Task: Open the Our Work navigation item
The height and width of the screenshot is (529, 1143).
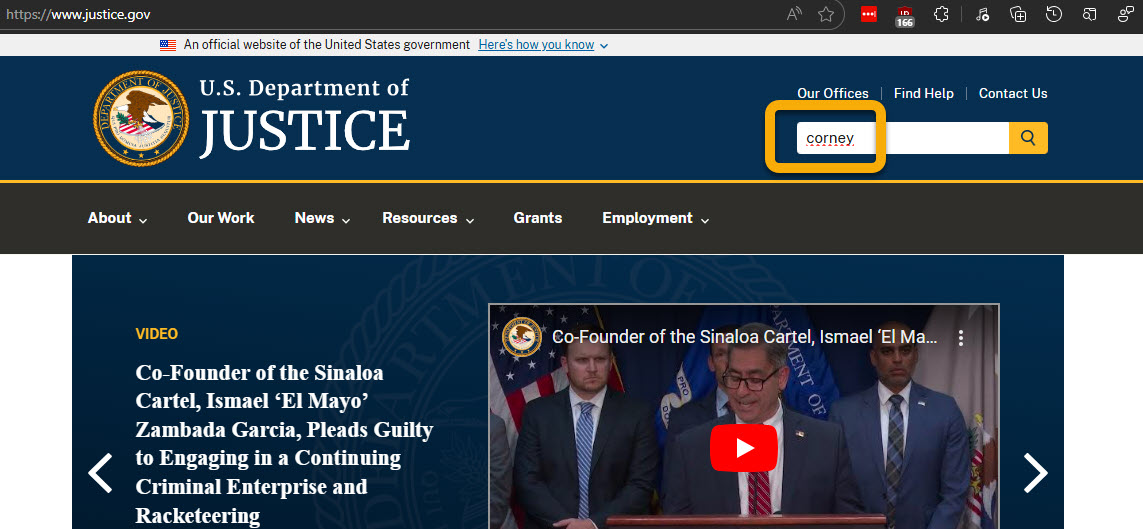Action: click(221, 218)
